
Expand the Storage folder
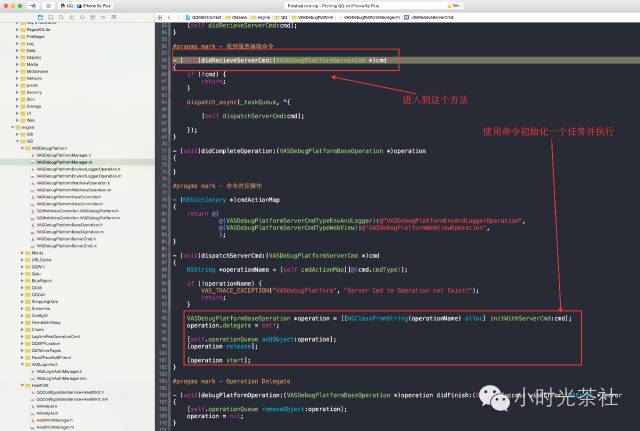17,106
